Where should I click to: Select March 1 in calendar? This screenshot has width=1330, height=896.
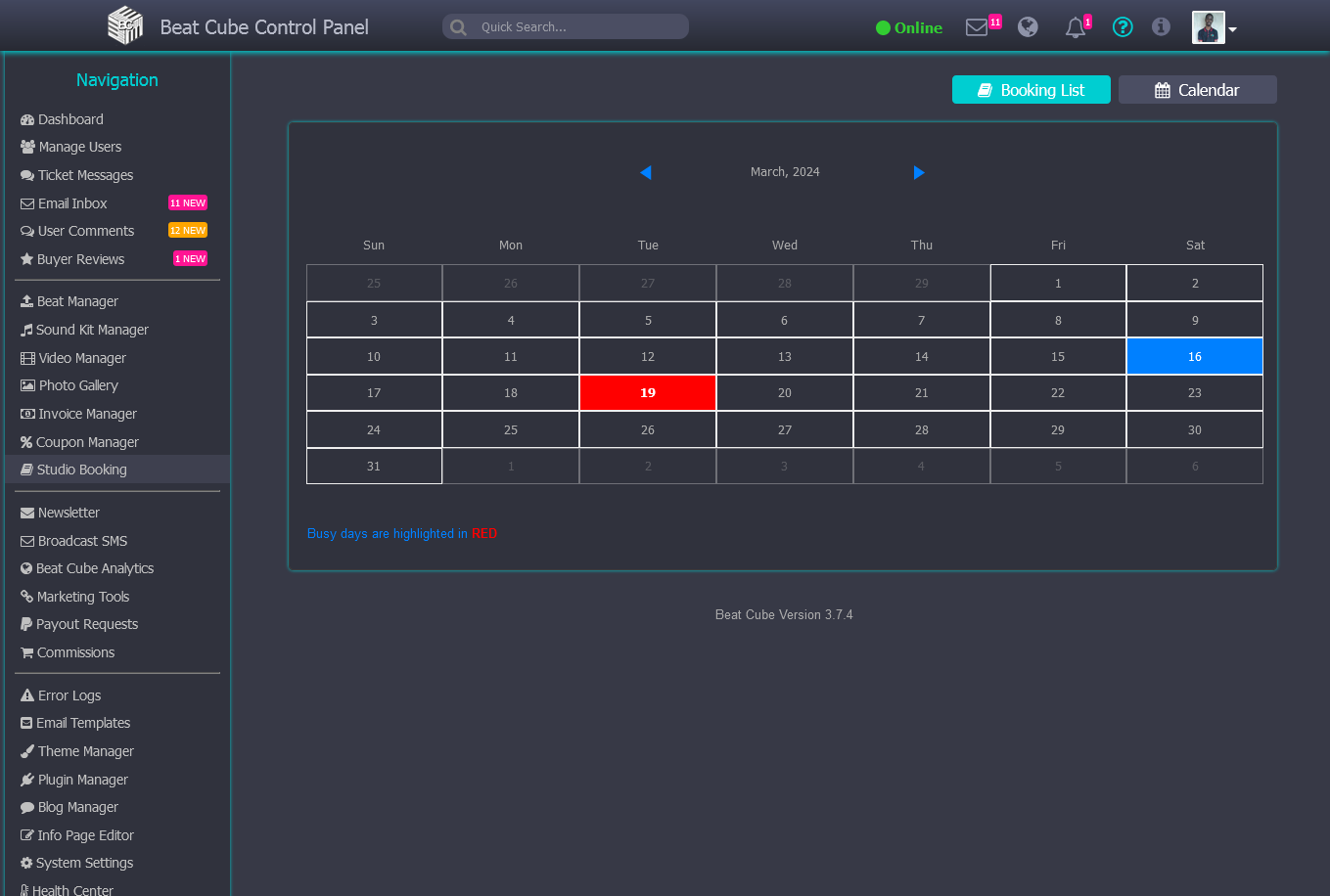tap(1058, 284)
